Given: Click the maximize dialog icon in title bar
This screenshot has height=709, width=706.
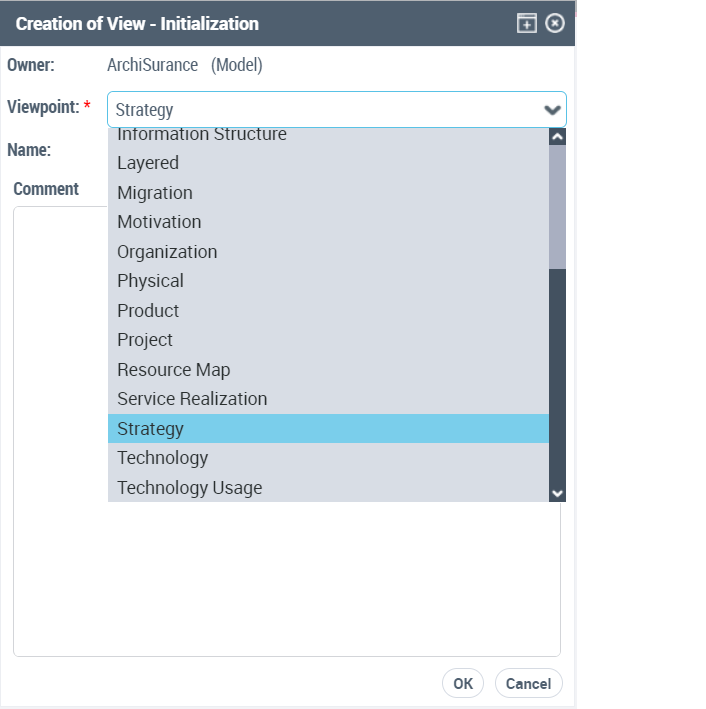Looking at the screenshot, I should 526,23.
